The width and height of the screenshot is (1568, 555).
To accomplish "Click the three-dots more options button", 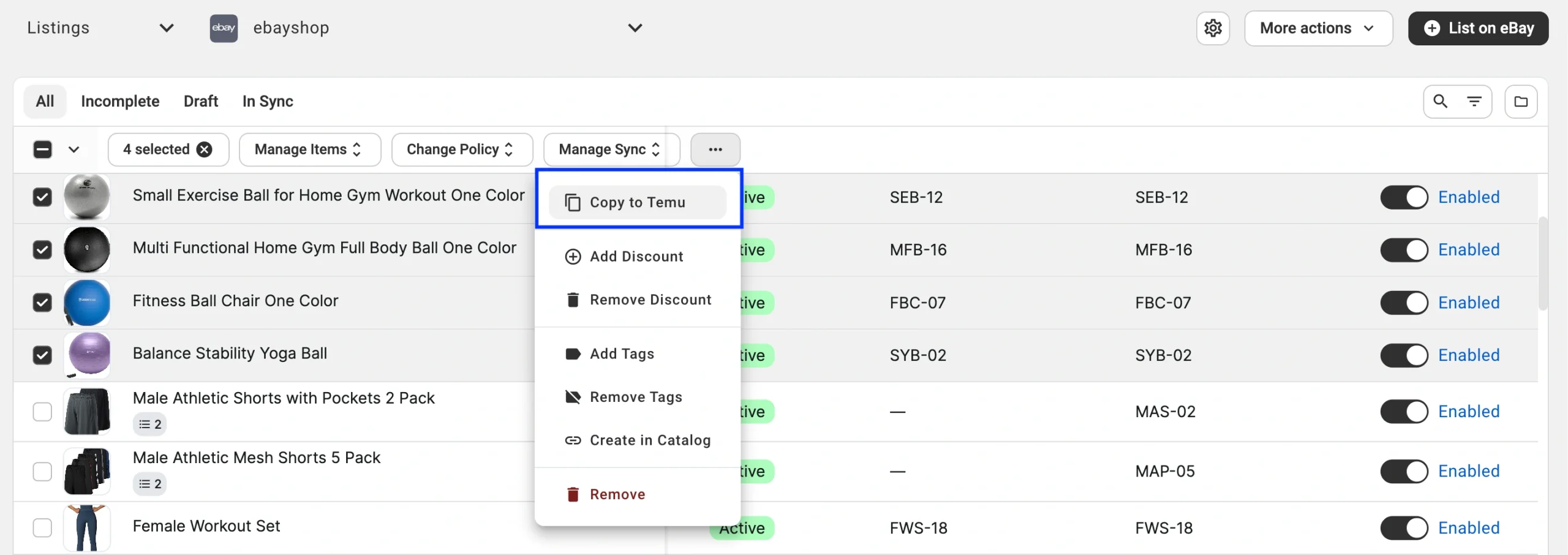I will pos(715,149).
